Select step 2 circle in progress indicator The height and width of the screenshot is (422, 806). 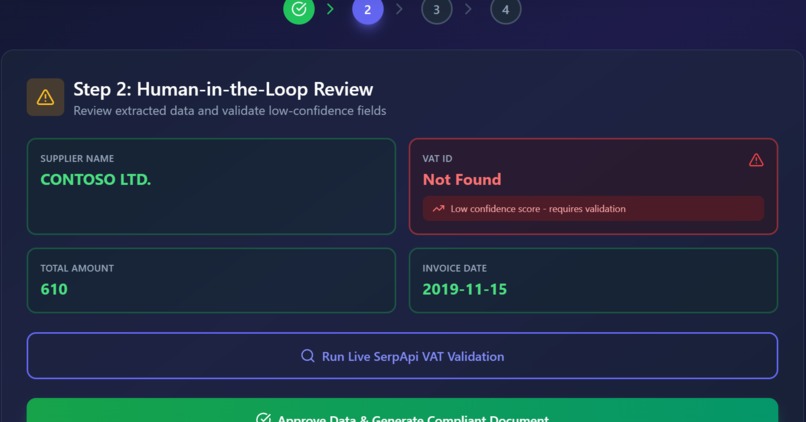point(368,9)
